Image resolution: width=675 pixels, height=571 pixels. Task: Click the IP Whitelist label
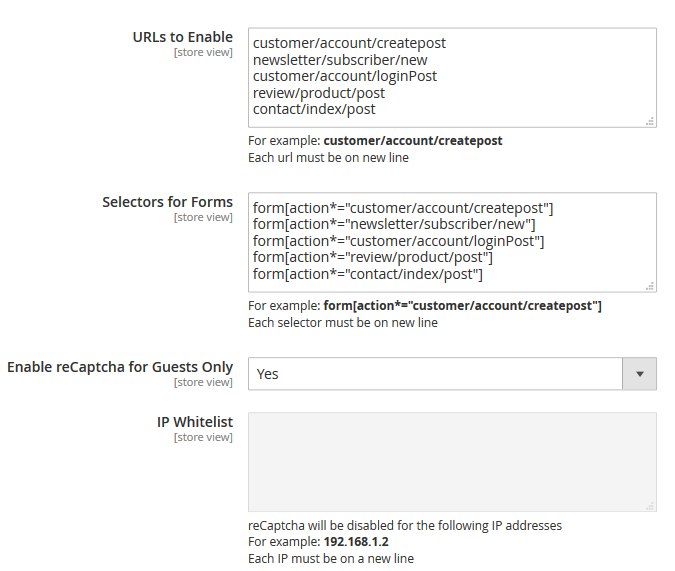[x=195, y=422]
